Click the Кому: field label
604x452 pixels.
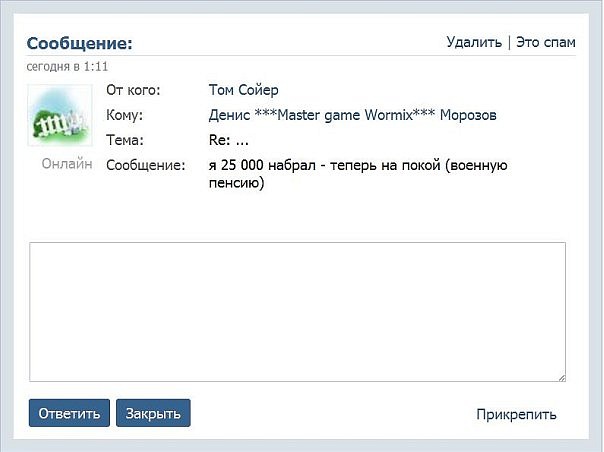[124, 115]
